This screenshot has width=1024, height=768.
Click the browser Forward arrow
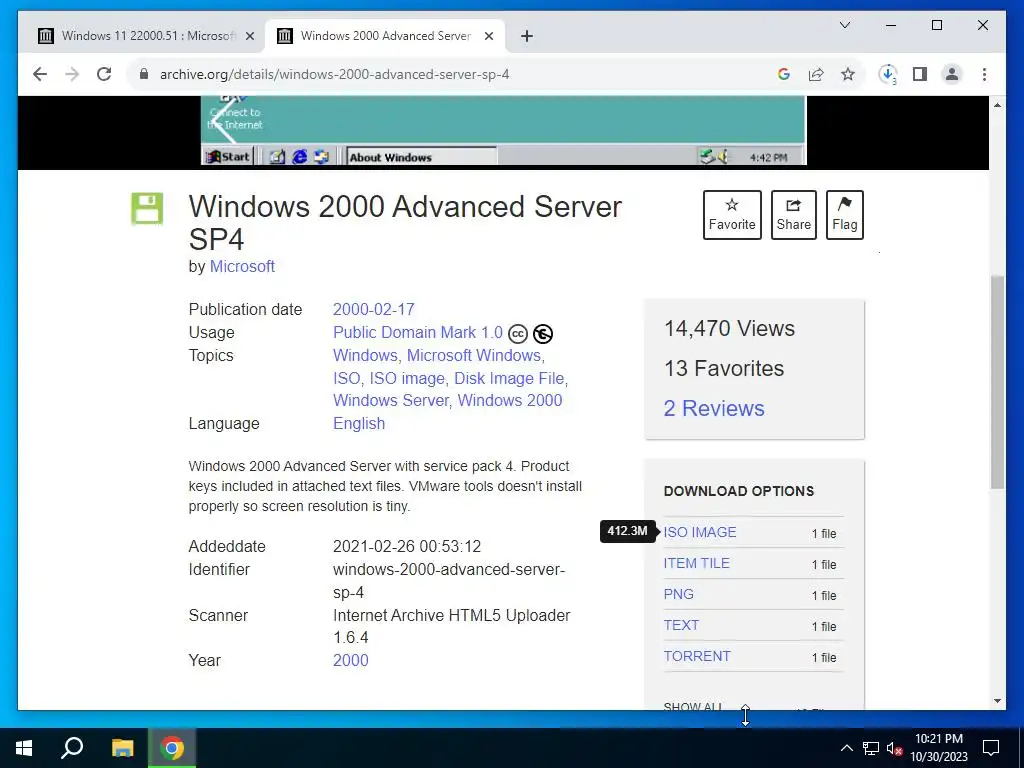72,74
